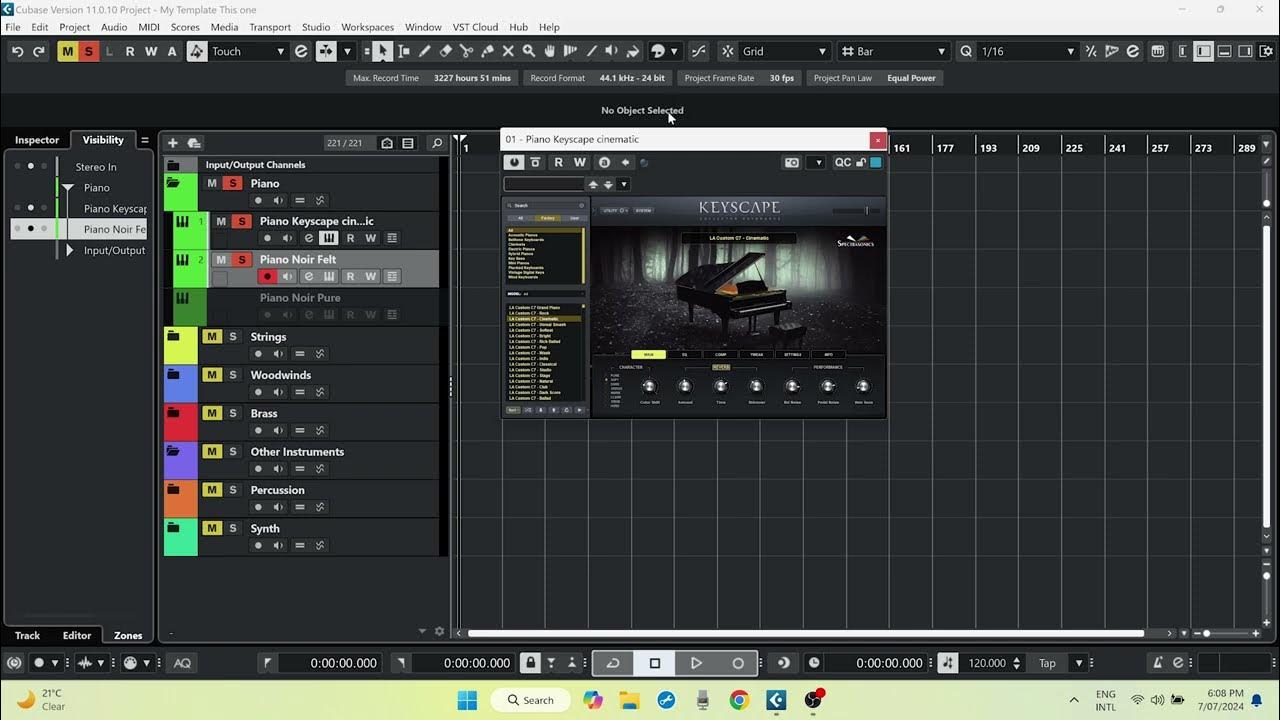The height and width of the screenshot is (720, 1280).
Task: Switch to the Editor tab
Action: coord(77,635)
